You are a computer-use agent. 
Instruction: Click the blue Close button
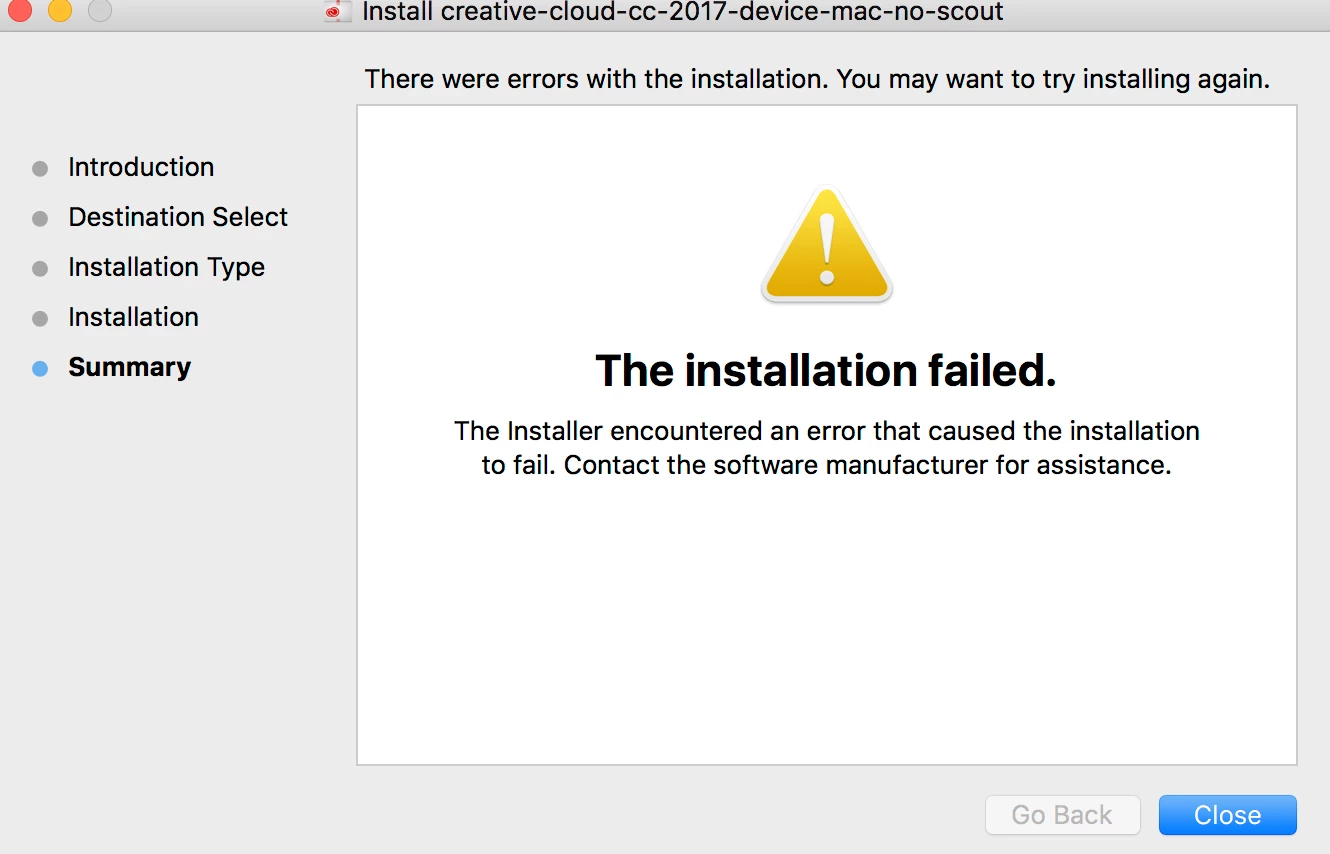[x=1227, y=815]
